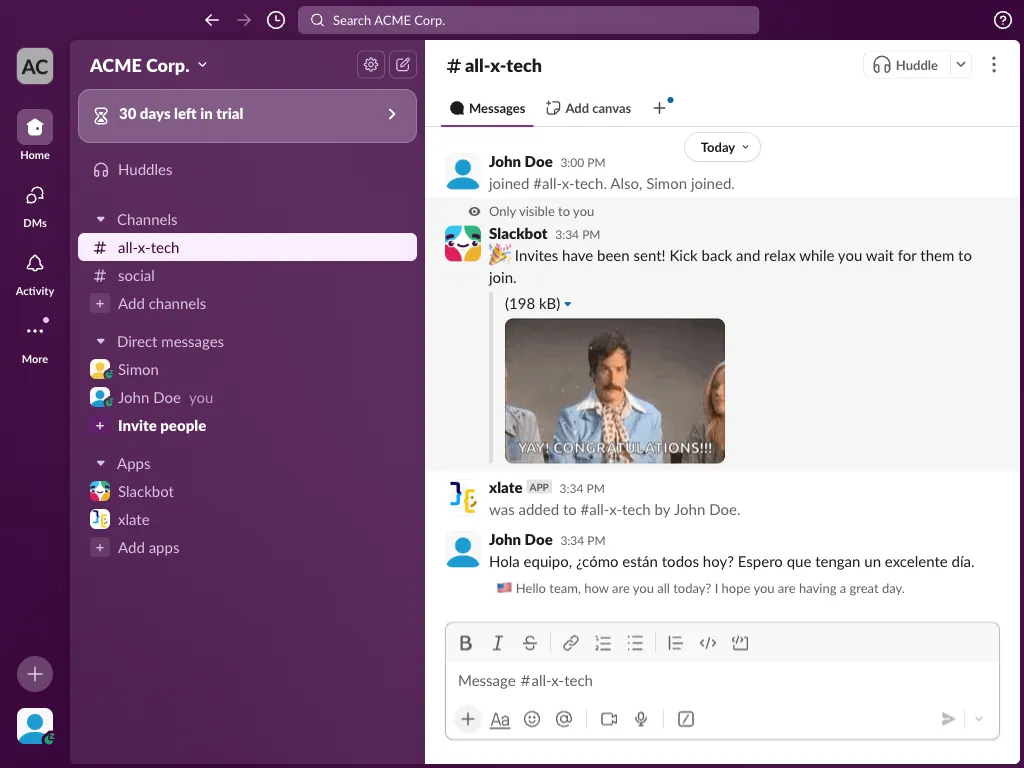Switch to the Add canvas tab

tap(588, 108)
